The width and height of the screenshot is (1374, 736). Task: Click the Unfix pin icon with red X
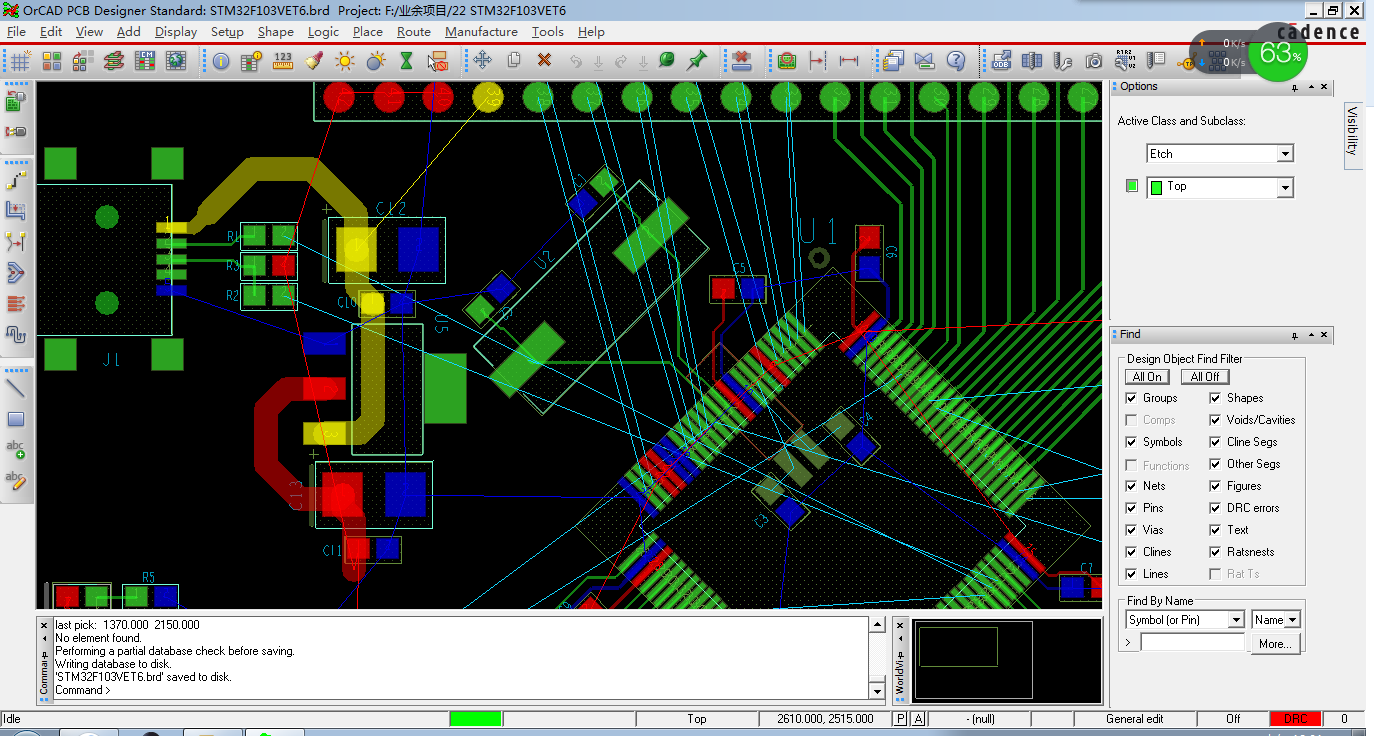(x=741, y=61)
